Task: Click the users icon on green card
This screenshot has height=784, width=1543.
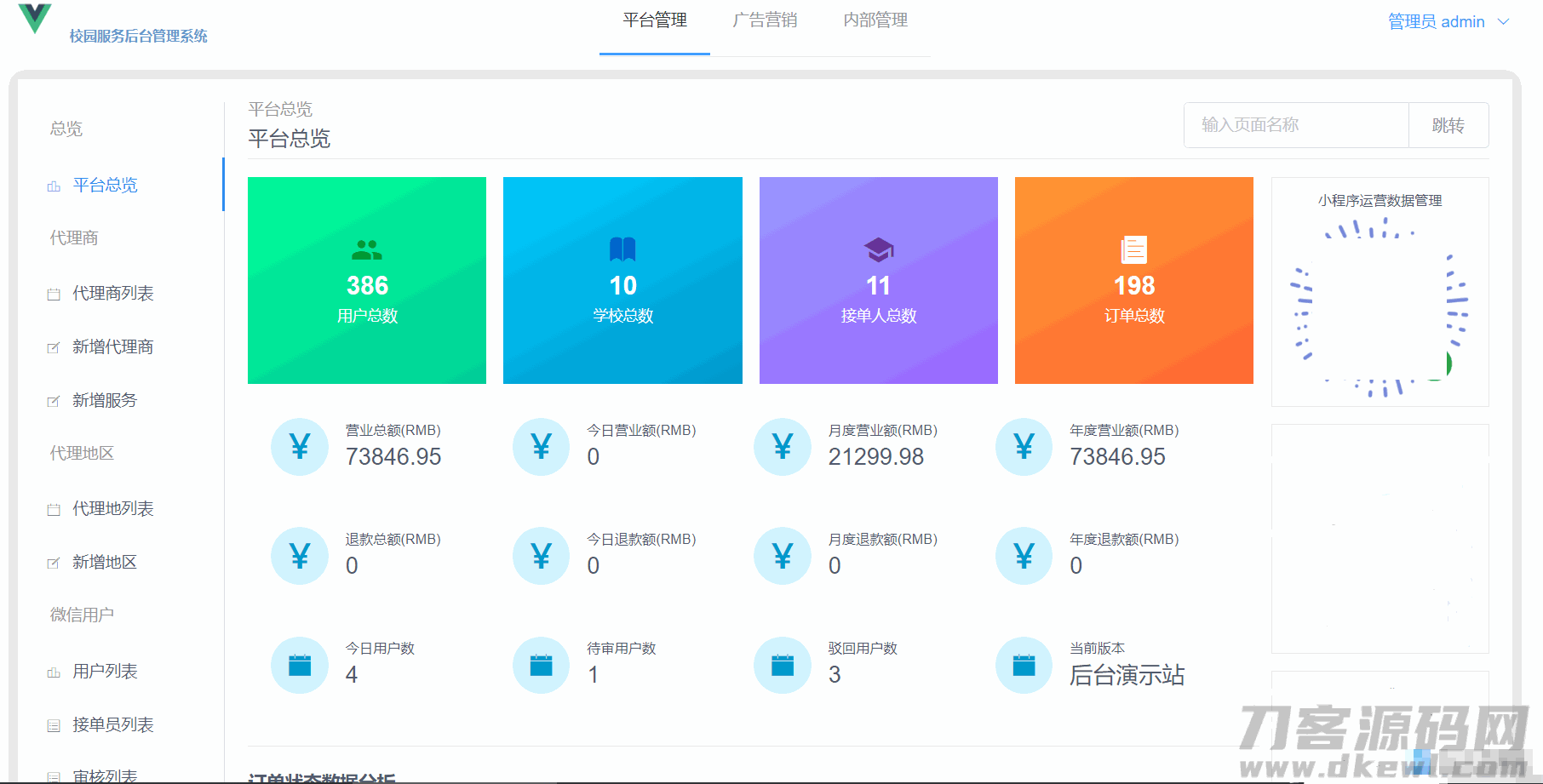Action: click(x=367, y=249)
